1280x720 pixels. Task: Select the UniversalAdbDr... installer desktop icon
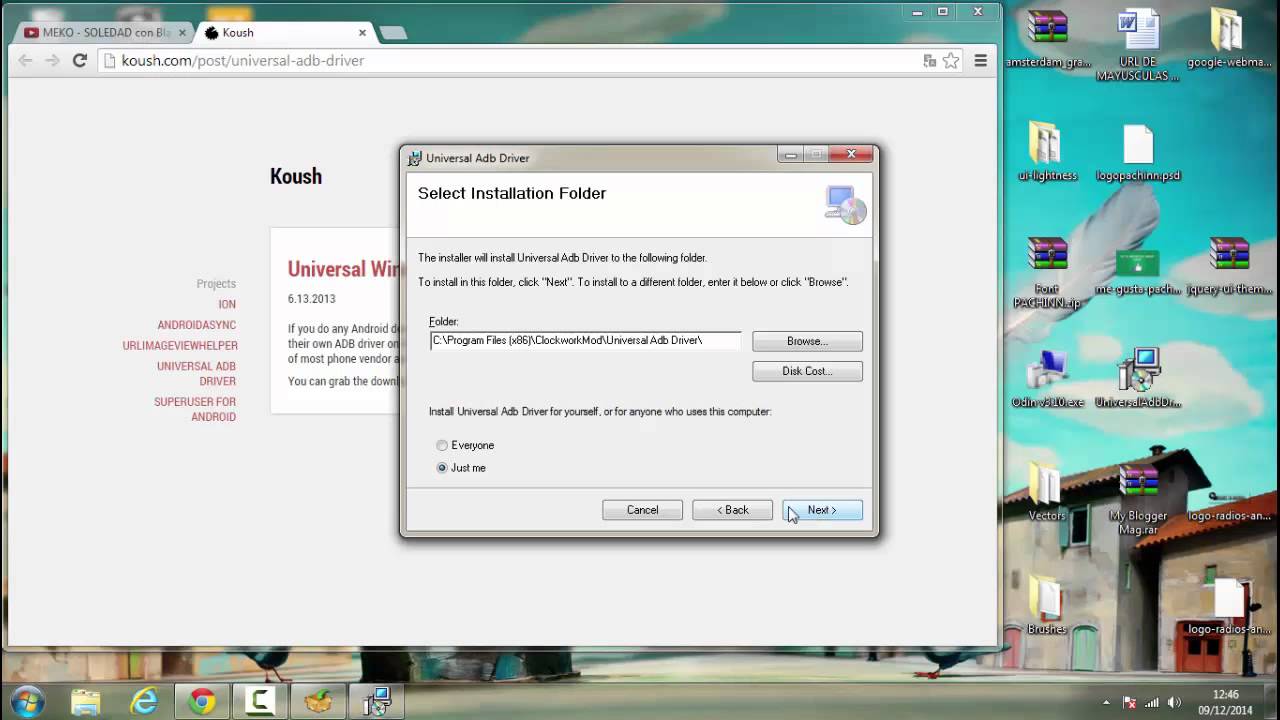(1138, 379)
